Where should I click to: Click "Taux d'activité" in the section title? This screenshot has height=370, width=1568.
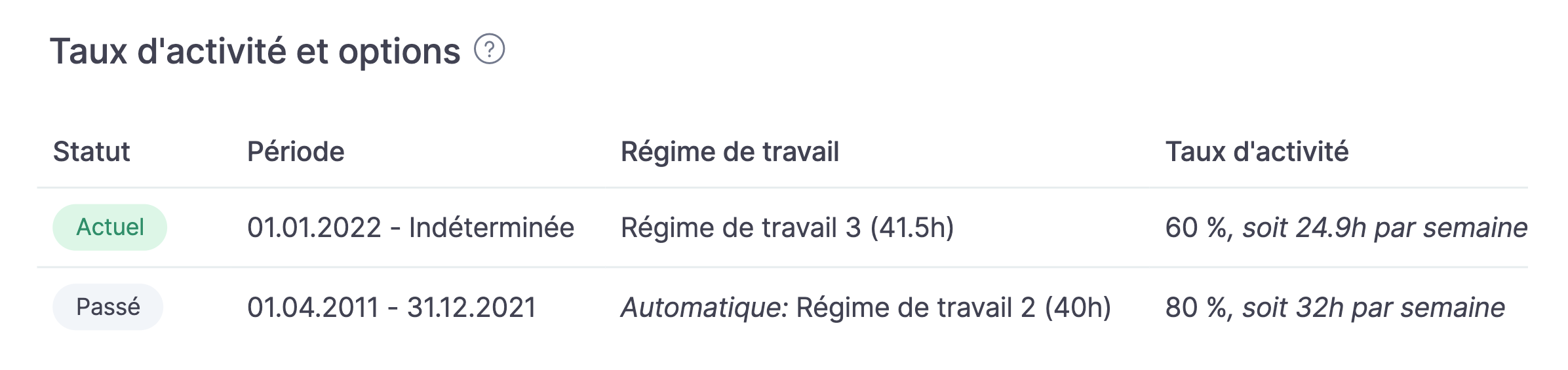[x=168, y=52]
